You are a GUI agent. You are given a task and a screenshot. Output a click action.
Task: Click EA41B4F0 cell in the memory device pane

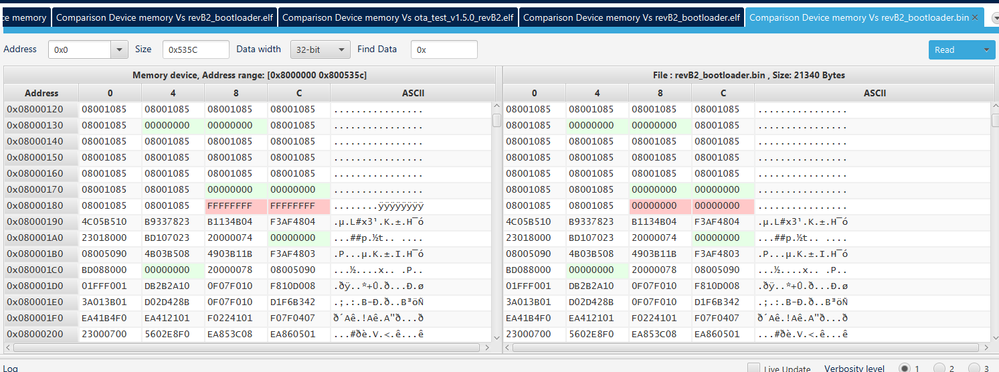point(110,318)
